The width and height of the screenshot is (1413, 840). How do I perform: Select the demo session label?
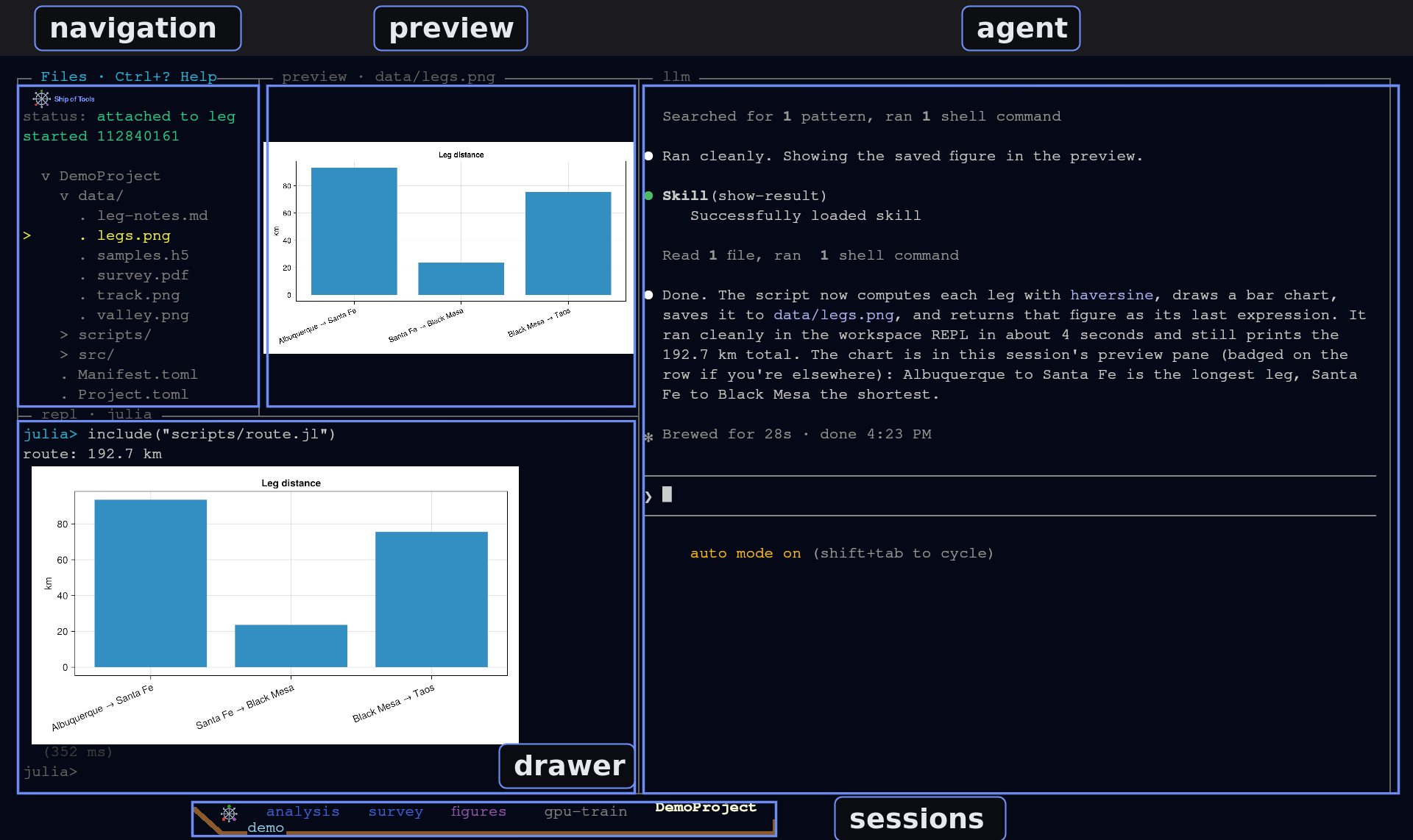[x=266, y=827]
